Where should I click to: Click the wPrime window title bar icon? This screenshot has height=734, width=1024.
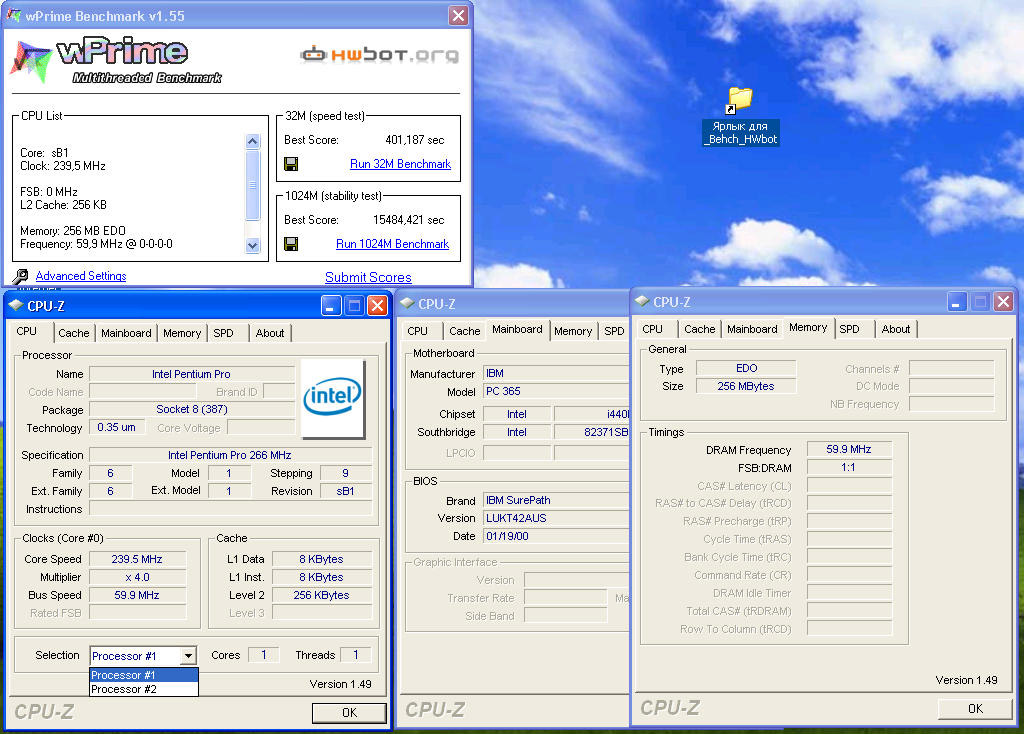(x=13, y=15)
